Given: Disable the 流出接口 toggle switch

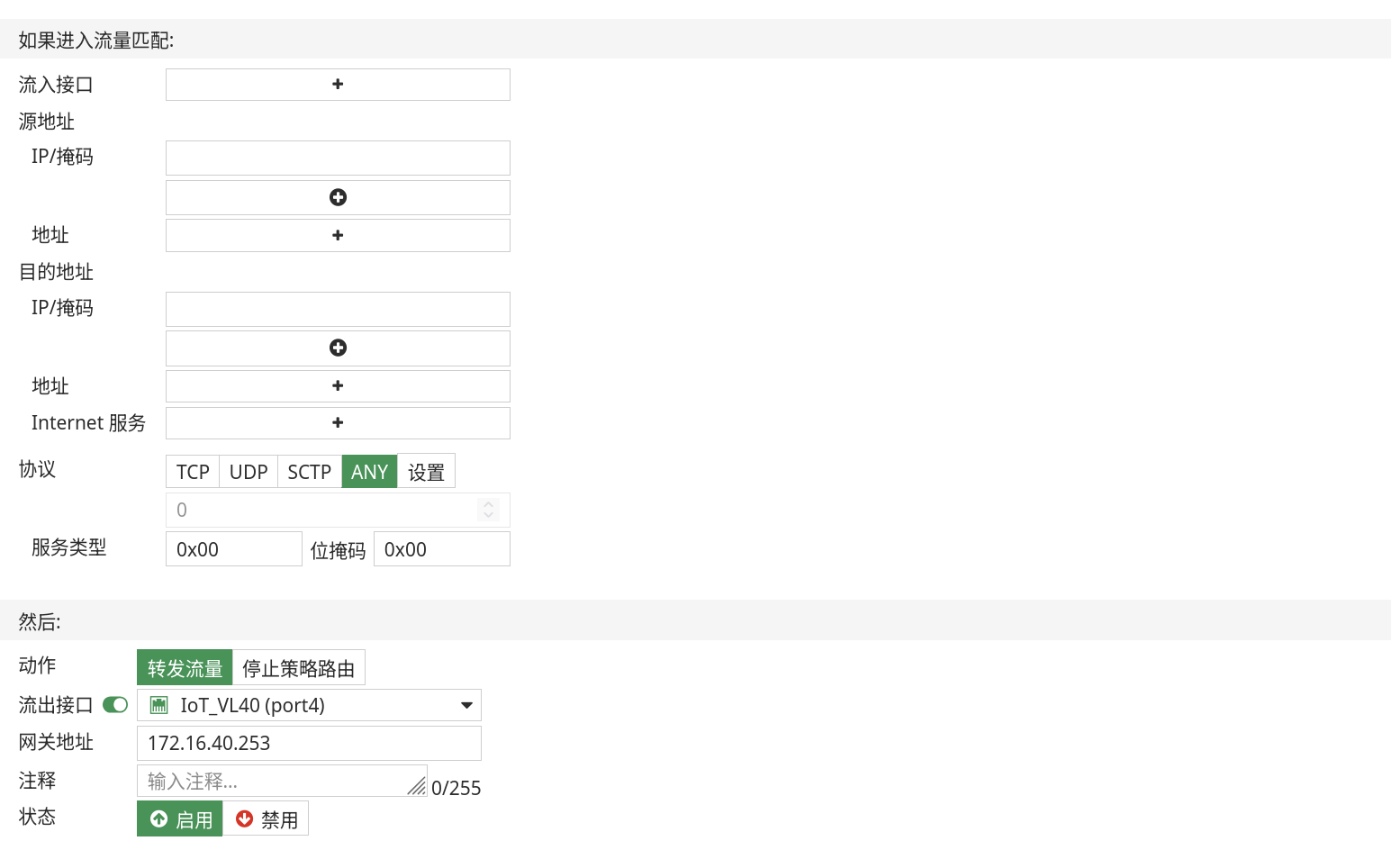Looking at the screenshot, I should tap(114, 704).
